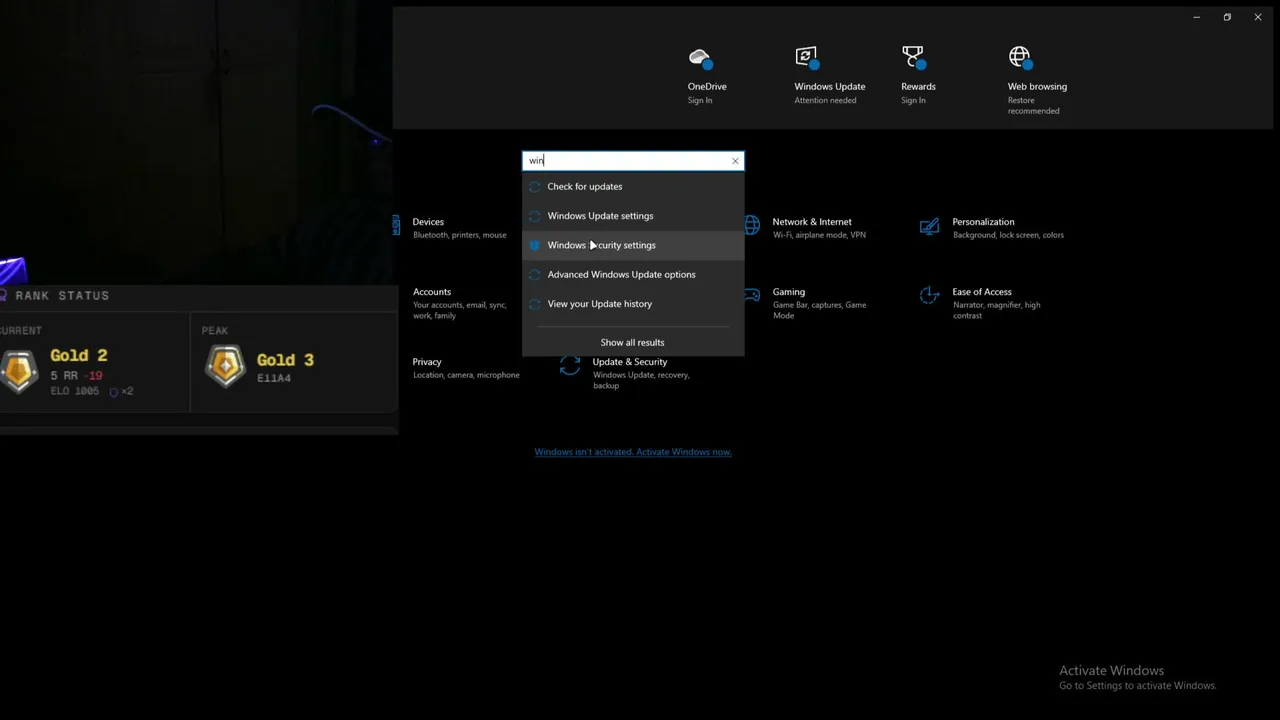Viewport: 1280px width, 720px height.
Task: Click the Windows Security settings shield icon
Action: coord(534,245)
